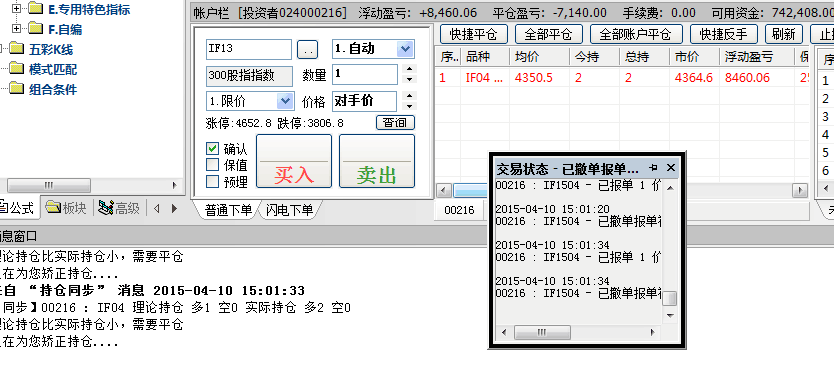Click the 刷新 refresh button
Image resolution: width=834 pixels, height=381 pixels.
[784, 35]
